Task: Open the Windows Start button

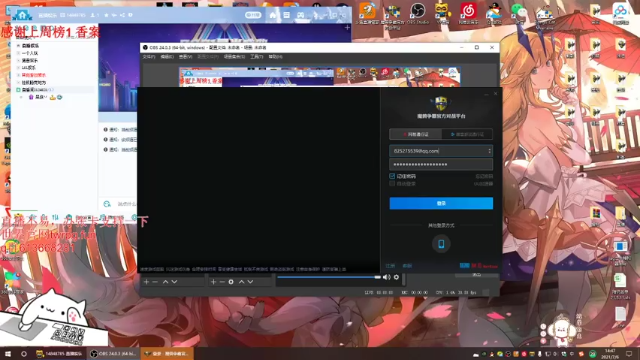Action: pyautogui.click(x=8, y=353)
